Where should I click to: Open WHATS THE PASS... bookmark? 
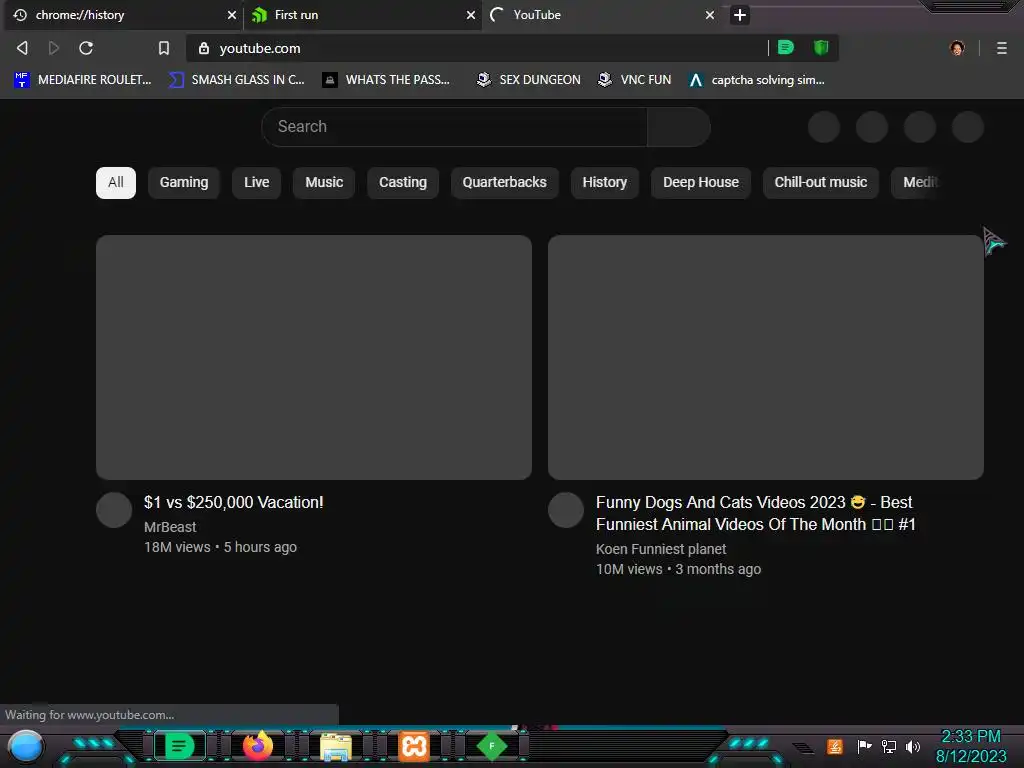coord(387,80)
